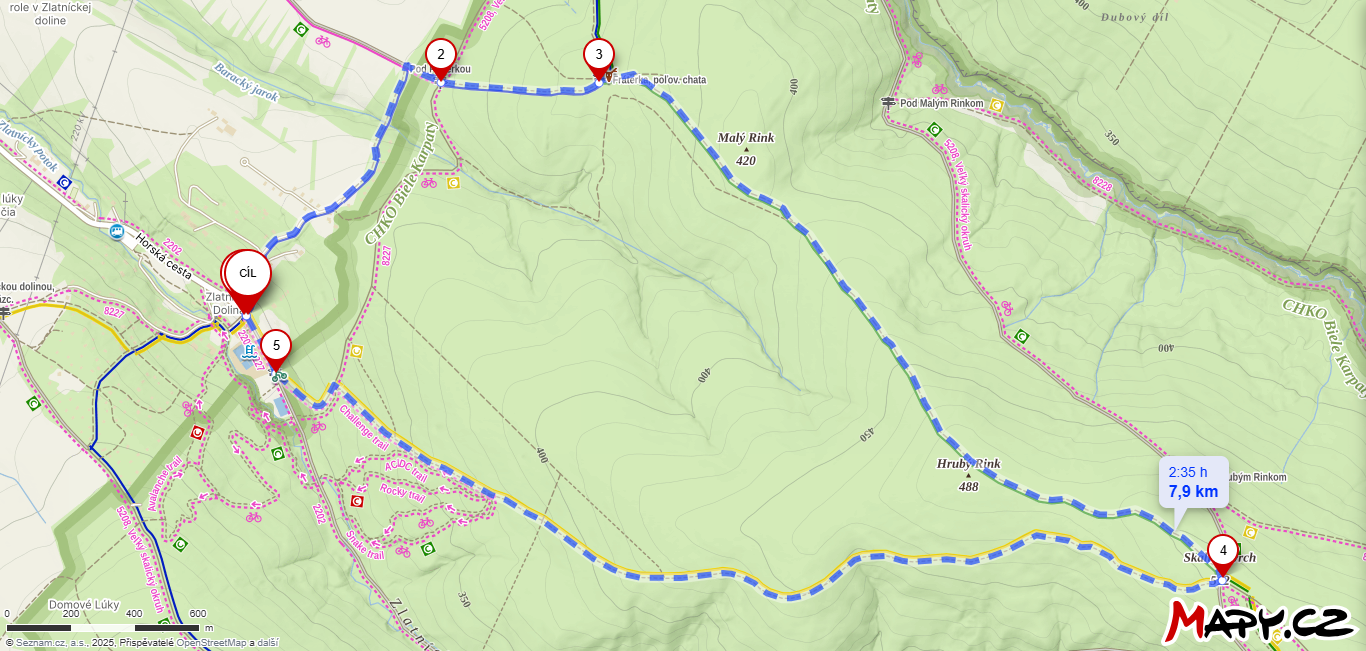The image size is (1366, 651).
Task: Click the Rocky trail label
Action: click(403, 492)
